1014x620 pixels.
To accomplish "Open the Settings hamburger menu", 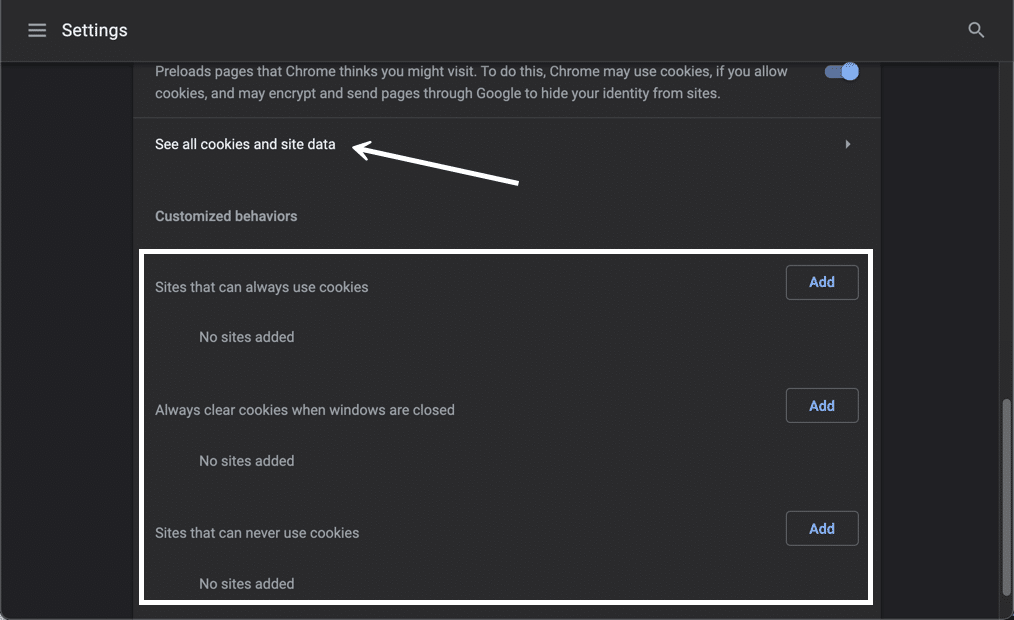I will (x=37, y=30).
